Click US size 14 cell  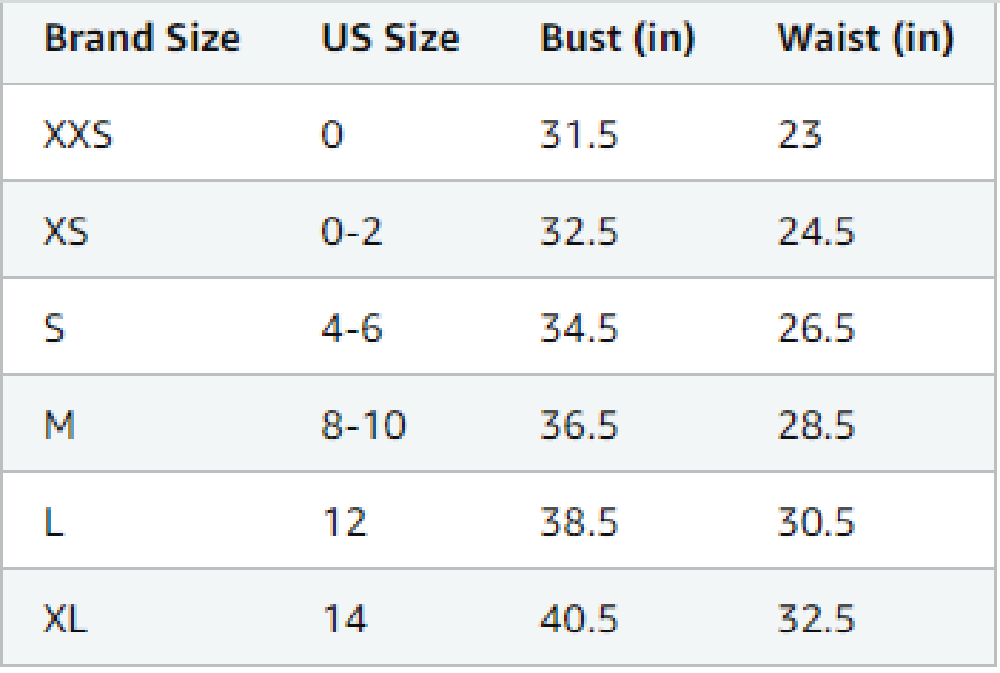(344, 620)
